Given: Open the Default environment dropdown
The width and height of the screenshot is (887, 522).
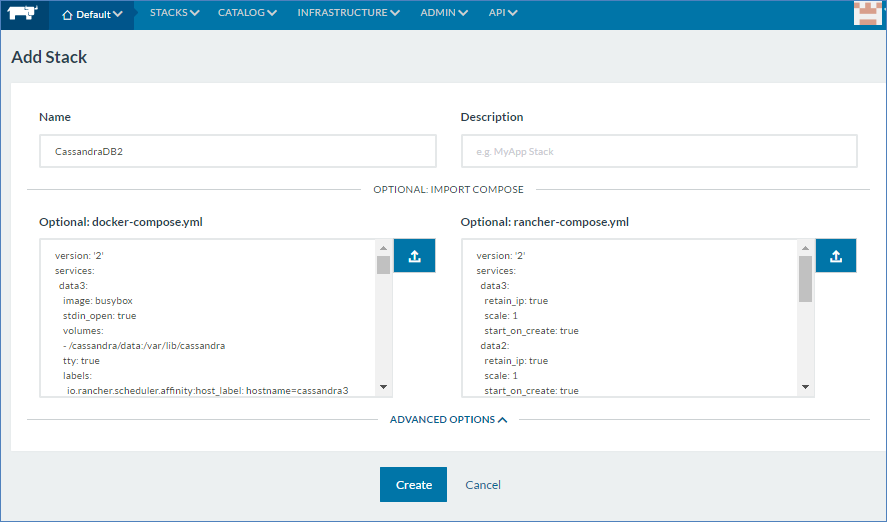Looking at the screenshot, I should click(92, 14).
